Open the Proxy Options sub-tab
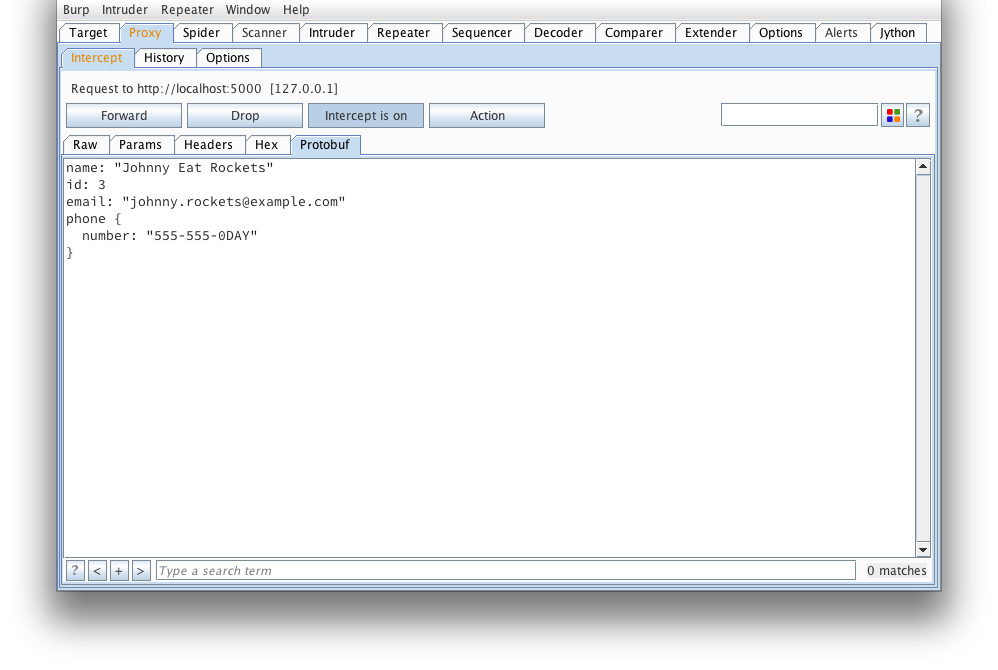Image resolution: width=998 pixels, height=670 pixels. click(228, 58)
